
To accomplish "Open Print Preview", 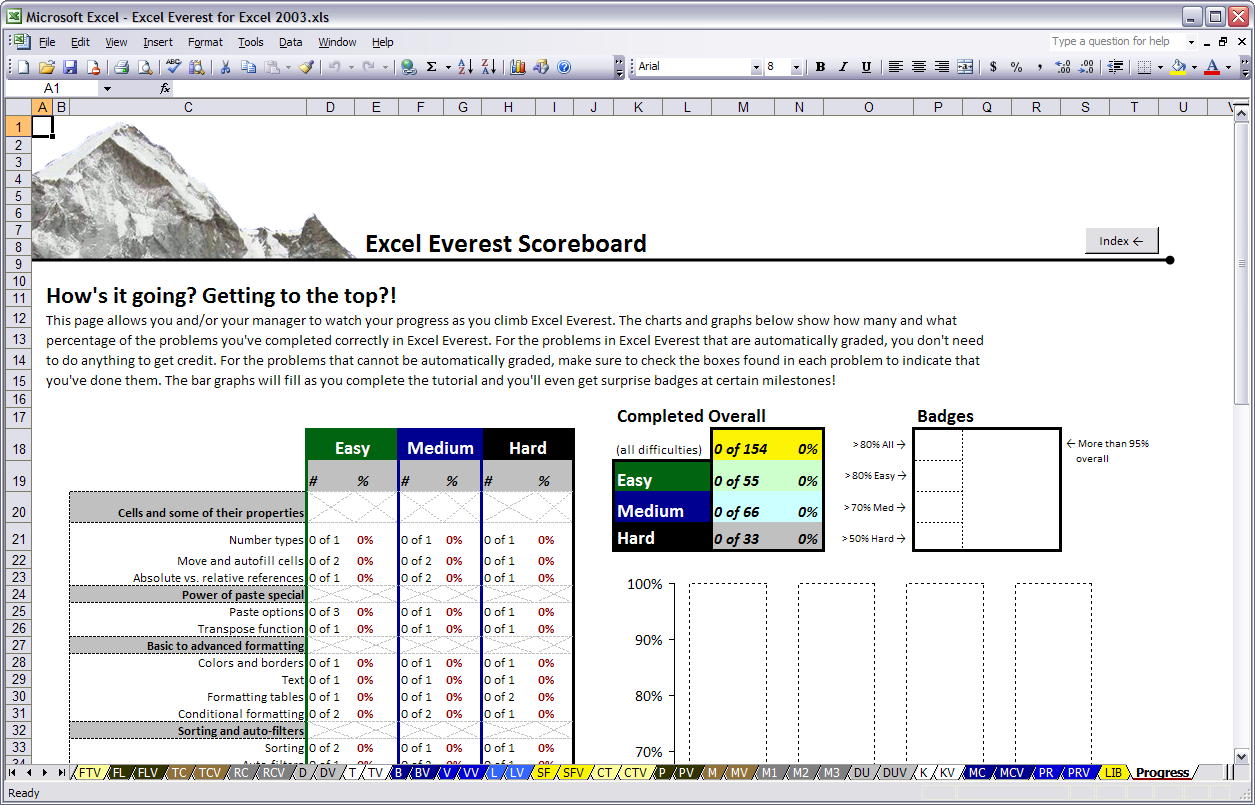I will (145, 67).
